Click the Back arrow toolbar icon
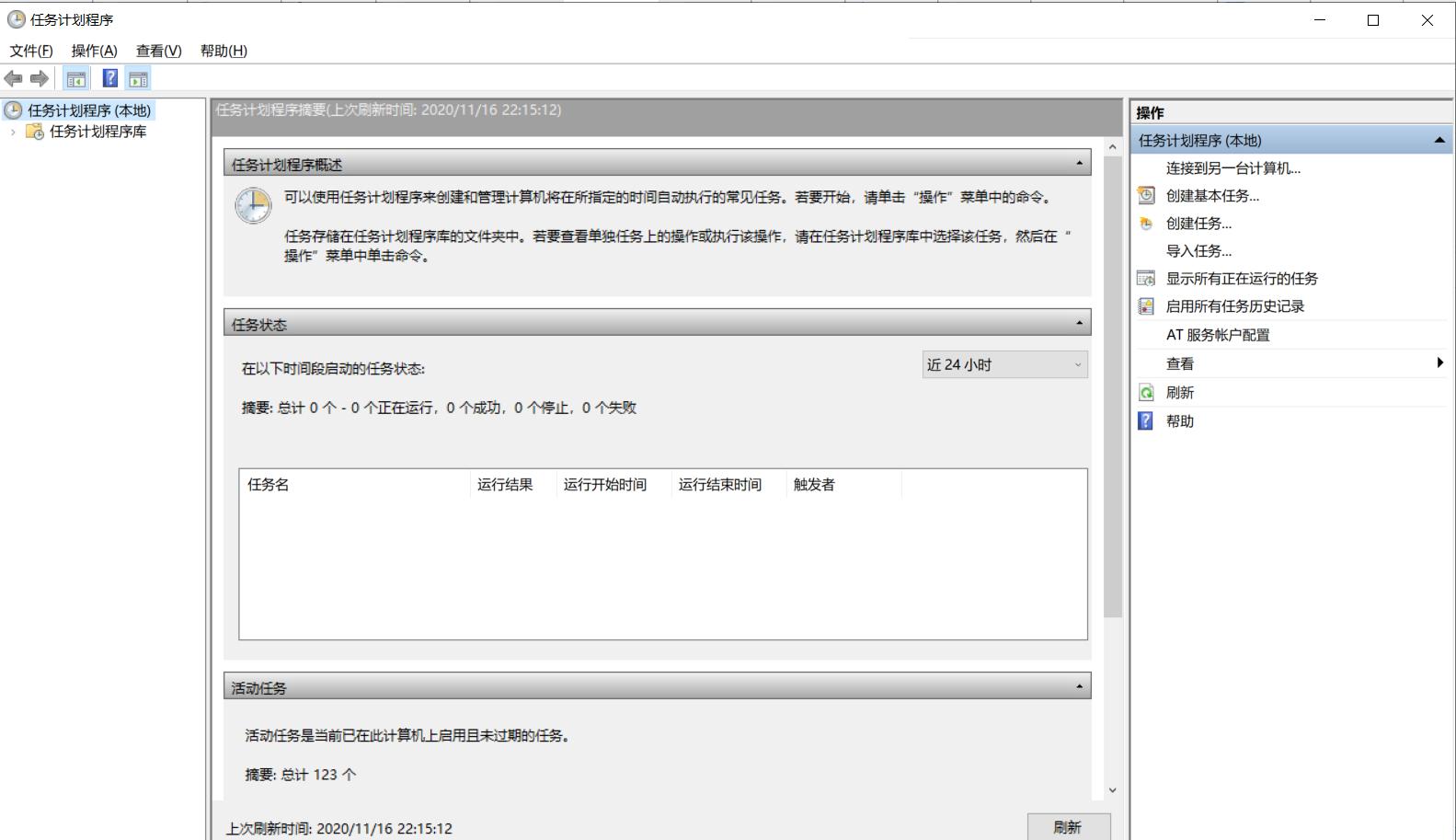 click(13, 79)
